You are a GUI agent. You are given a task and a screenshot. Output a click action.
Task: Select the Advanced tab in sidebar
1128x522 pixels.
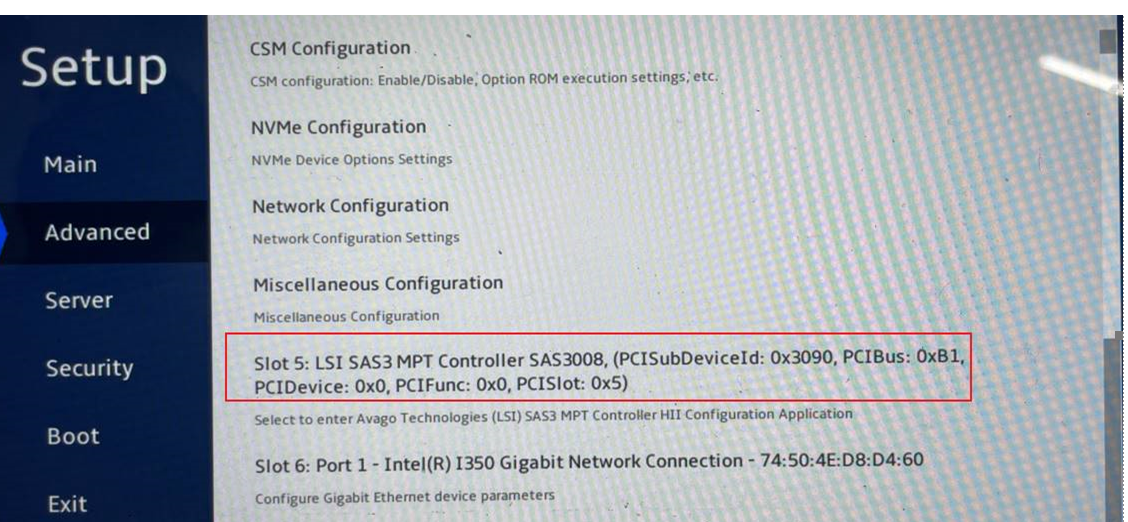[97, 232]
